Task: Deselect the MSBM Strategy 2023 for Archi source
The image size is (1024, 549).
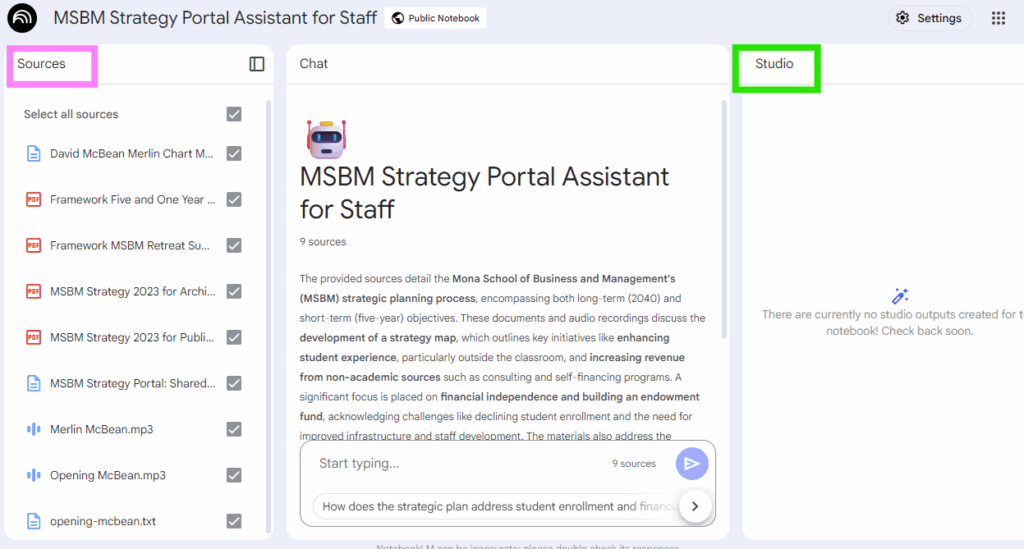Action: click(234, 291)
